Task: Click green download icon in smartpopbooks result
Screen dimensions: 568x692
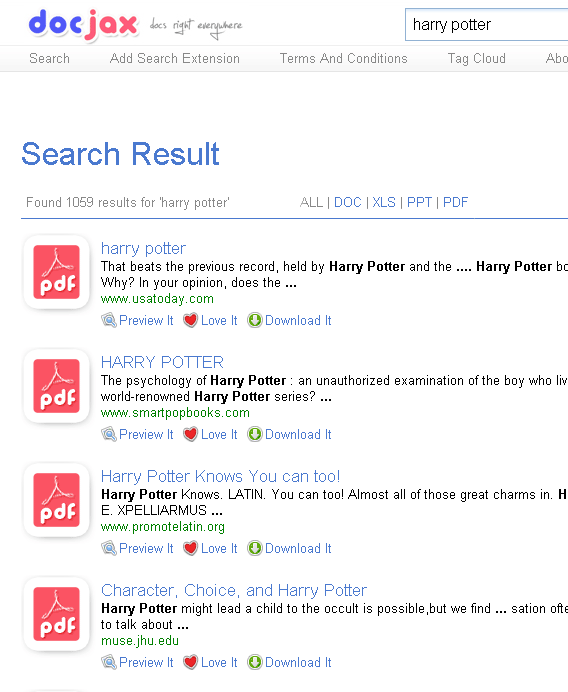Action: tap(255, 434)
